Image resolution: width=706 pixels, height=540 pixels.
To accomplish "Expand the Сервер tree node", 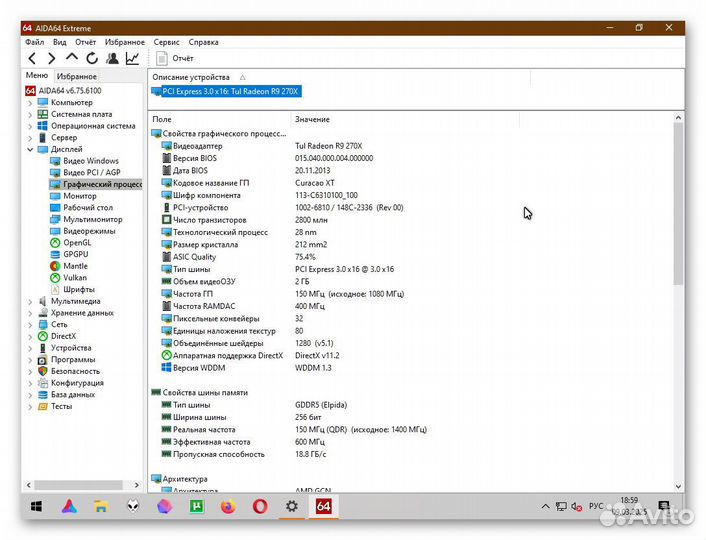I will [30, 138].
